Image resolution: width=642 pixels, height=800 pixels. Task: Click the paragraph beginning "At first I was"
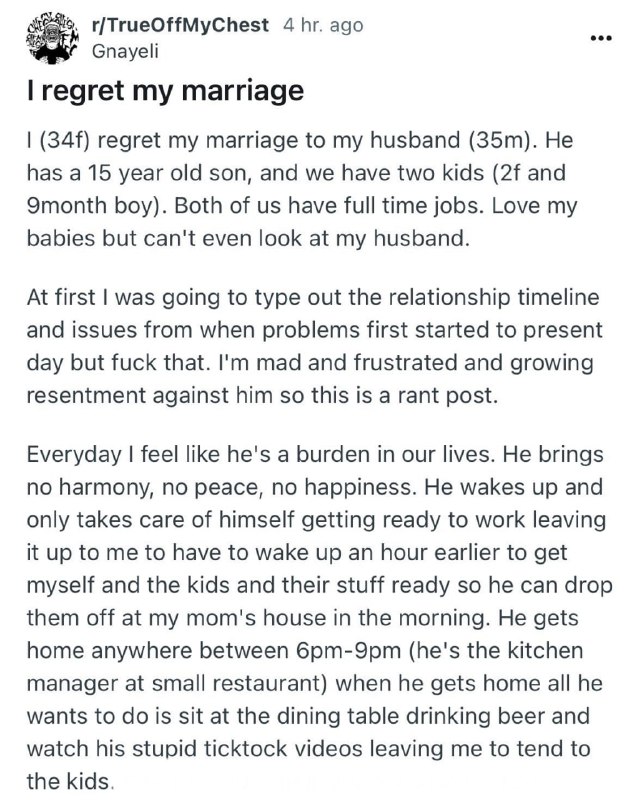tap(314, 346)
